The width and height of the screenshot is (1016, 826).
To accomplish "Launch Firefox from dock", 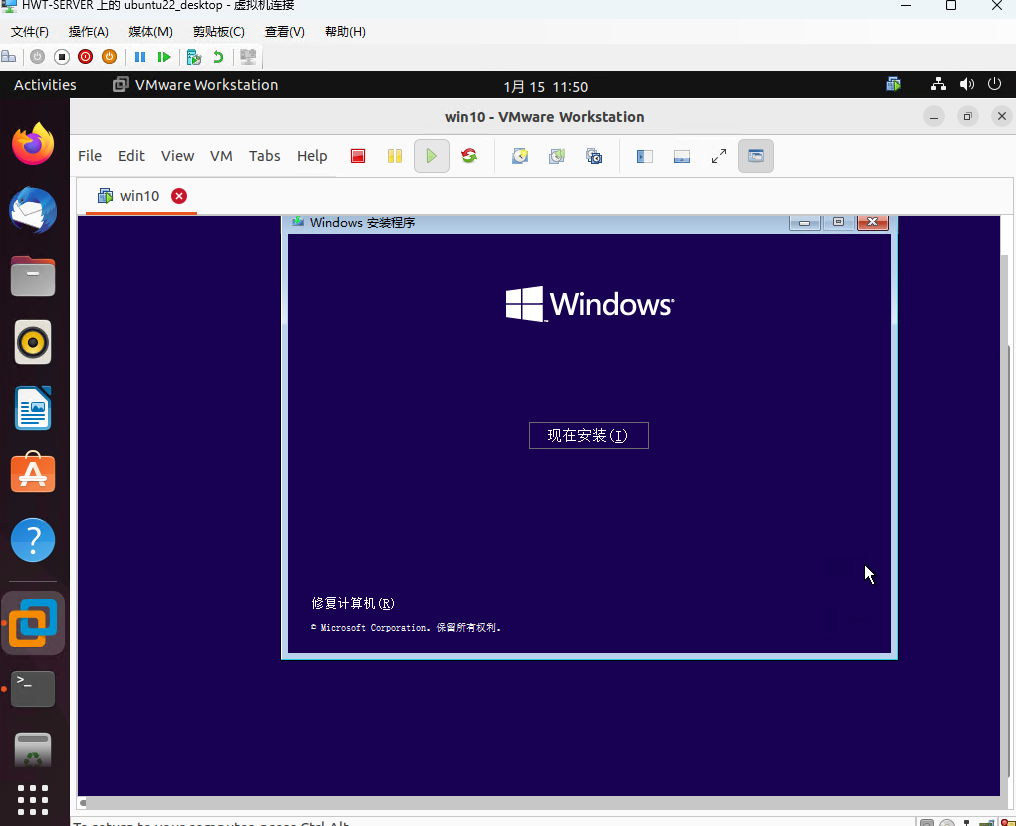I will (33, 144).
